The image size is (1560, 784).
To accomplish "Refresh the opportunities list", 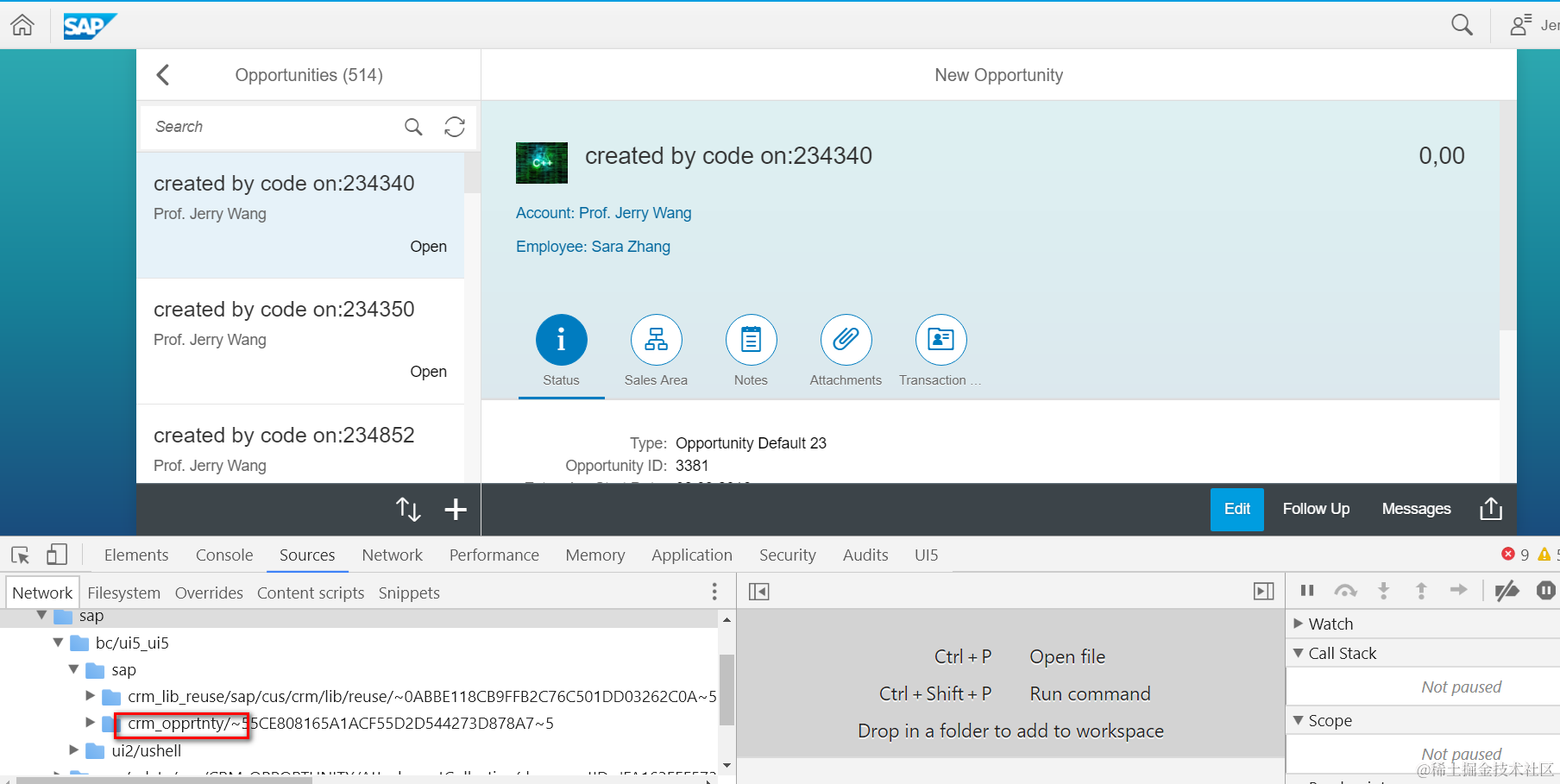I will 455,127.
